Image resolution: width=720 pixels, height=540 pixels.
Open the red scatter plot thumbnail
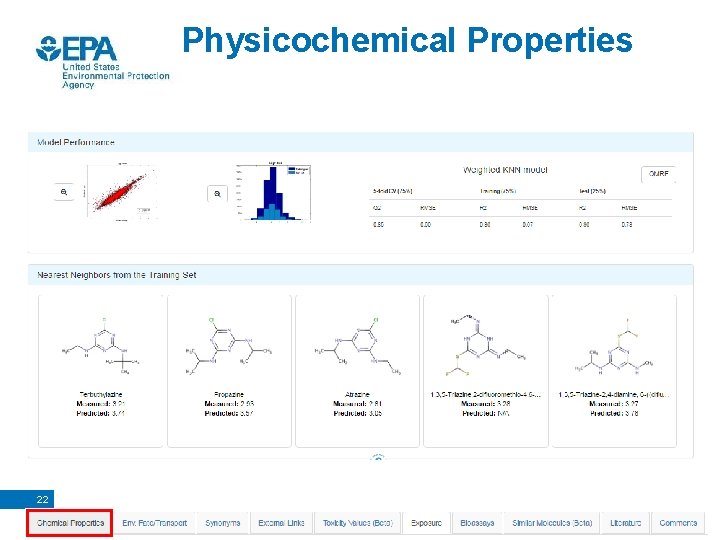[x=121, y=192]
